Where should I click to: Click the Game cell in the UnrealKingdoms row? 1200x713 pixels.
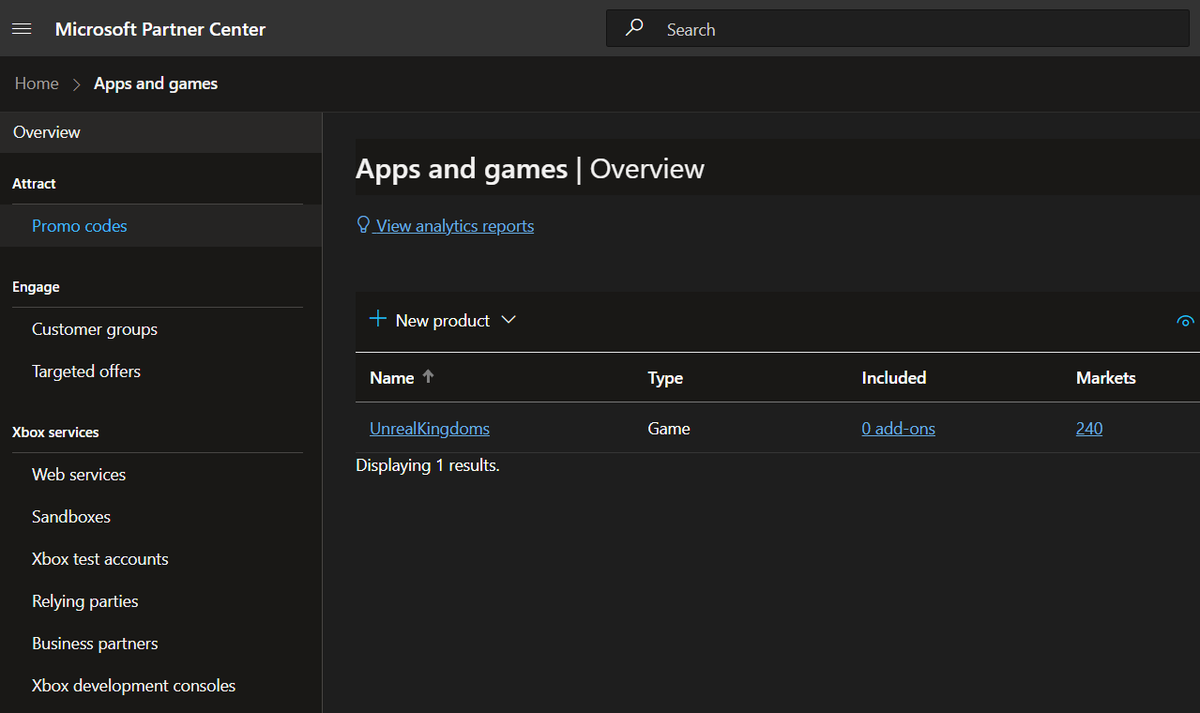[x=669, y=428]
